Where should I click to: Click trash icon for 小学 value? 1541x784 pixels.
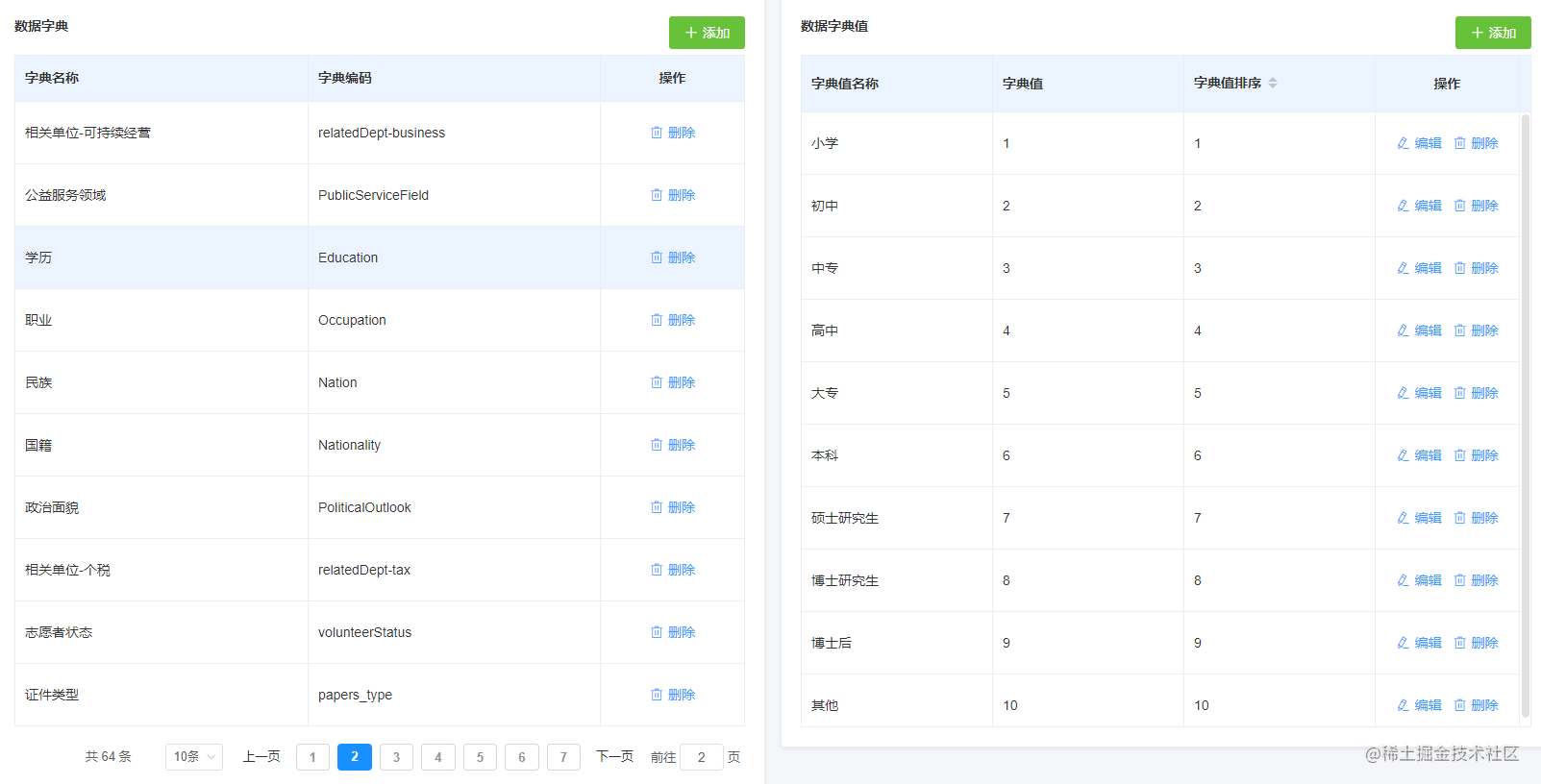(x=1459, y=143)
